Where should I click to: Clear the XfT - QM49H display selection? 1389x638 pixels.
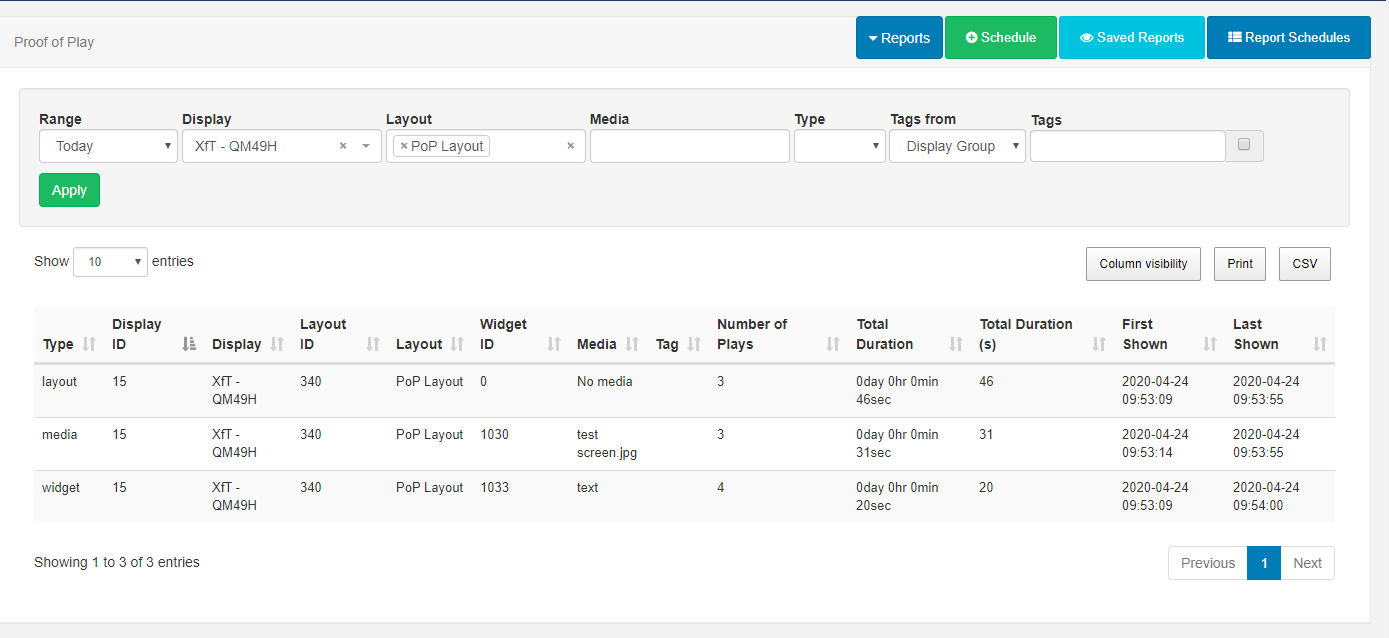coord(343,146)
